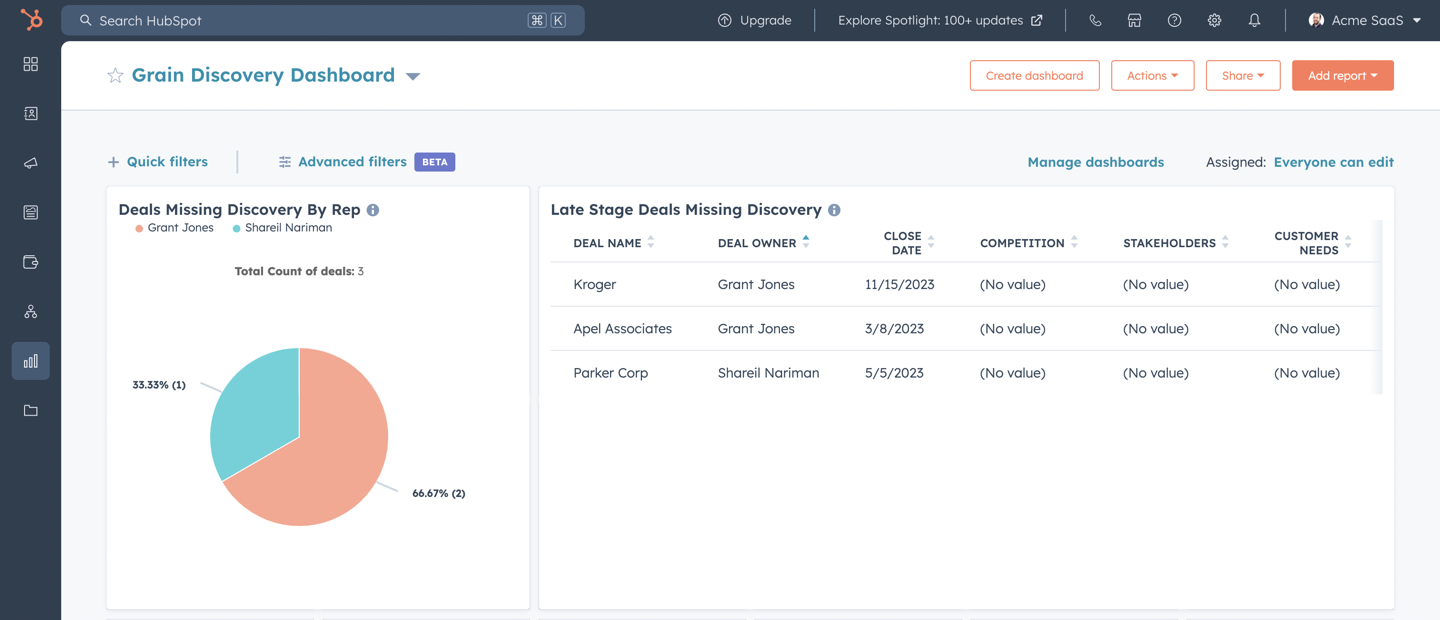Open the Actions dropdown

pos(1152,75)
